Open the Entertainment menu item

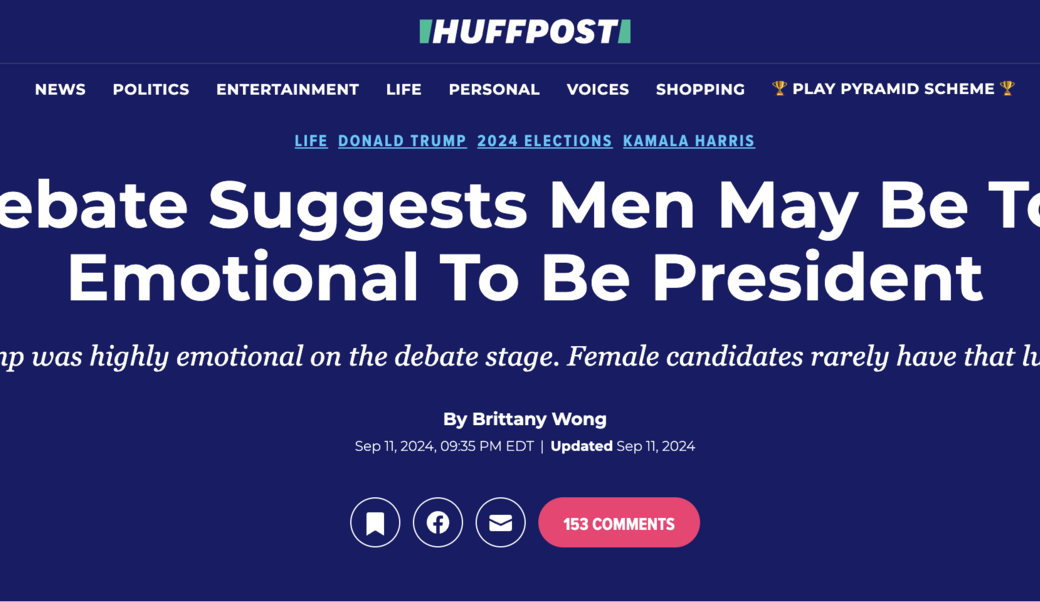pyautogui.click(x=287, y=89)
